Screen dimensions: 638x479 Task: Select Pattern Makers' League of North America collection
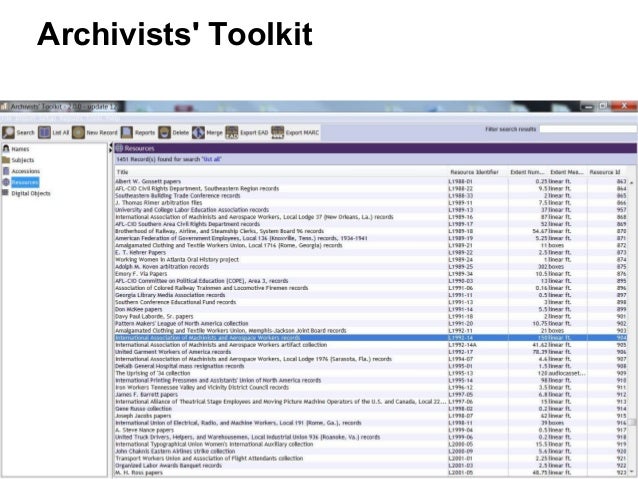click(371, 324)
